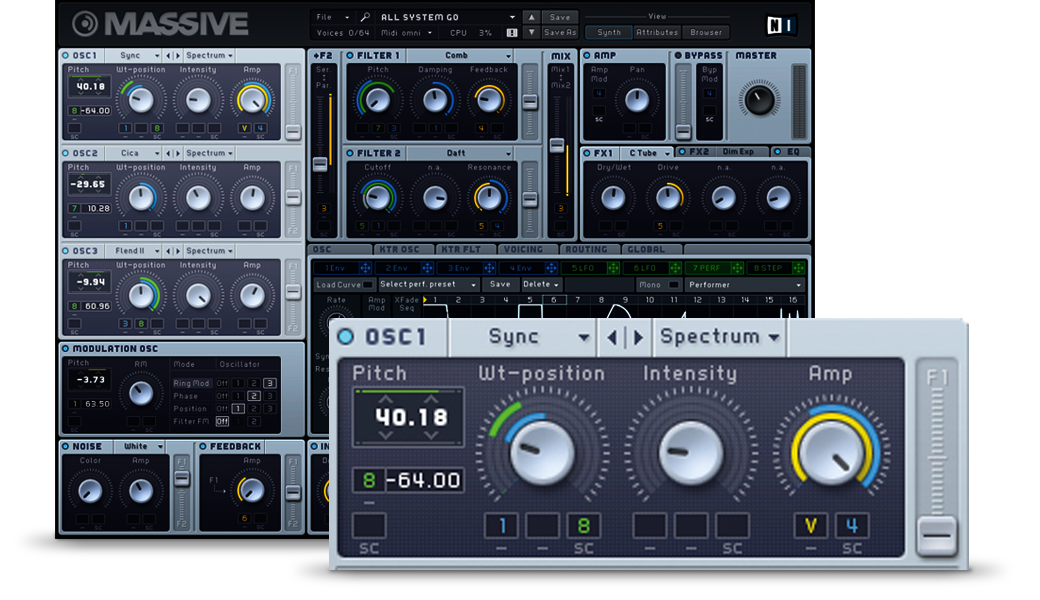Click the 8 STEP modulation drag handle icon
This screenshot has height=600, width=1040.
(799, 268)
